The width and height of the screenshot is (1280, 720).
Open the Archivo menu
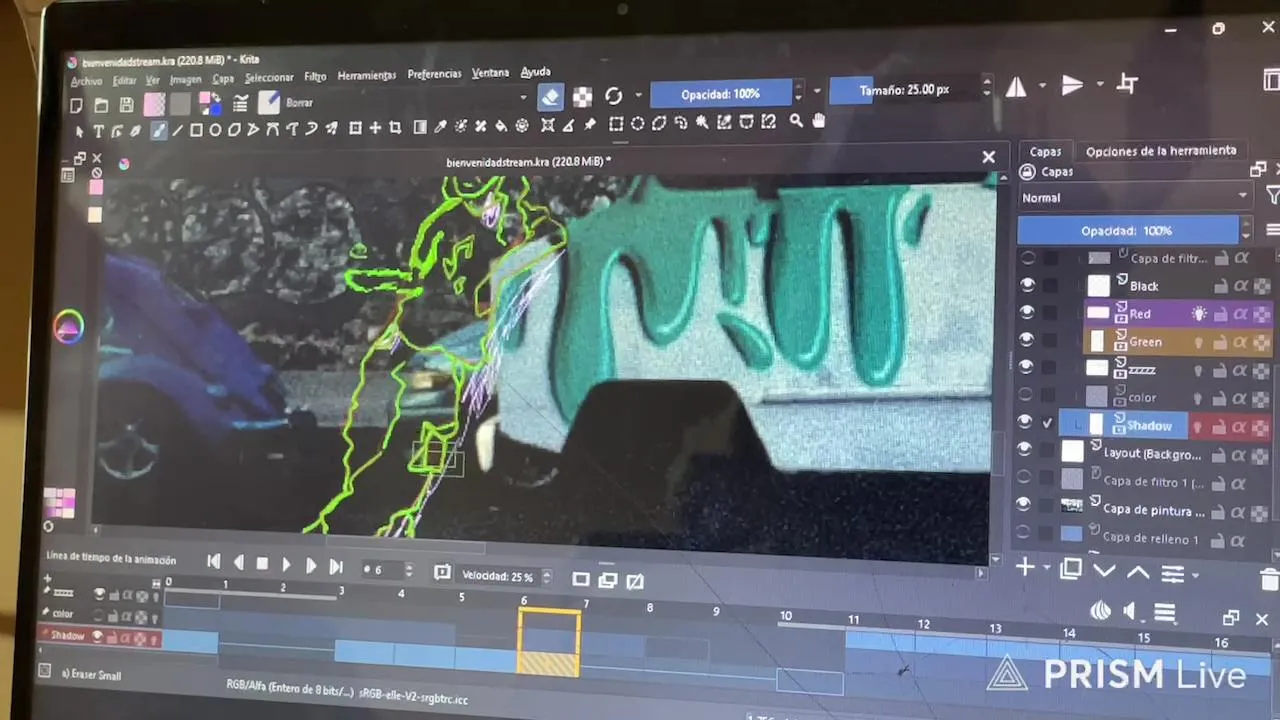point(86,81)
